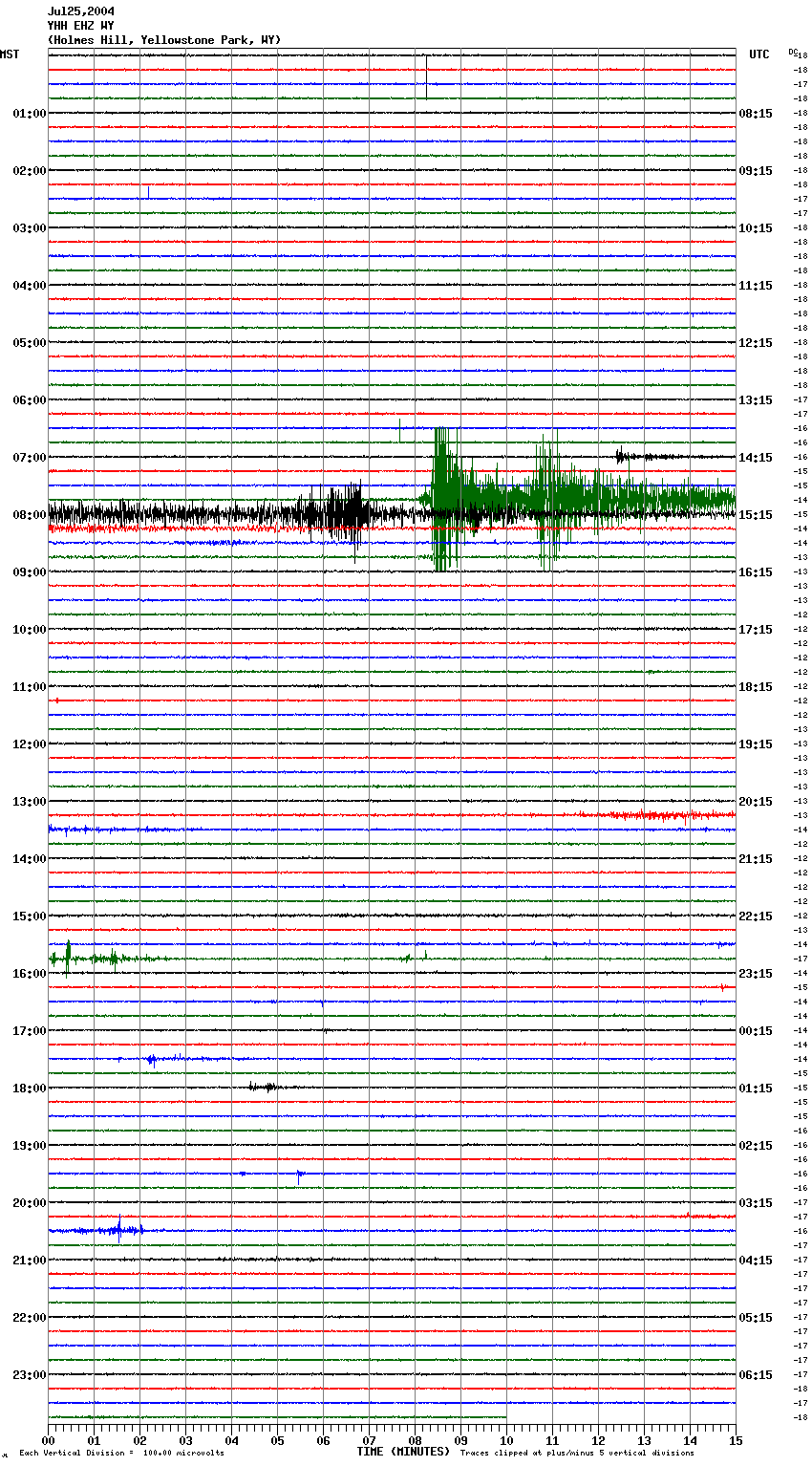Select the 12:00 MST time label
This screenshot has width=812, height=1466.
click(x=30, y=744)
